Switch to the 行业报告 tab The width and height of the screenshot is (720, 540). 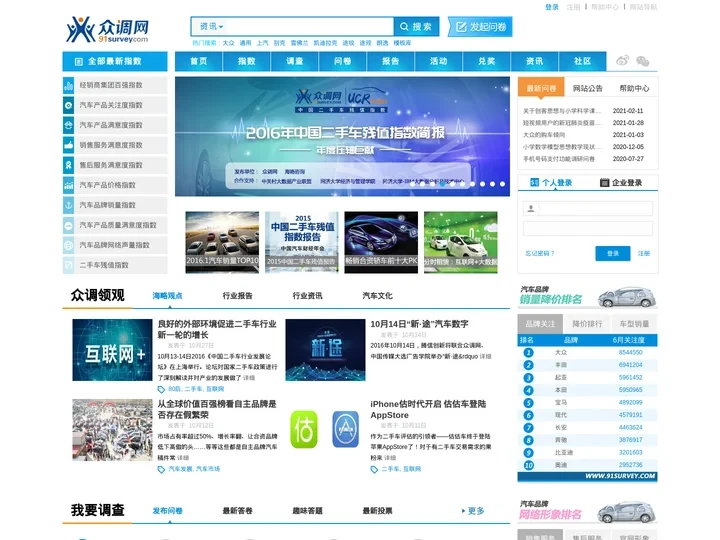[237, 296]
